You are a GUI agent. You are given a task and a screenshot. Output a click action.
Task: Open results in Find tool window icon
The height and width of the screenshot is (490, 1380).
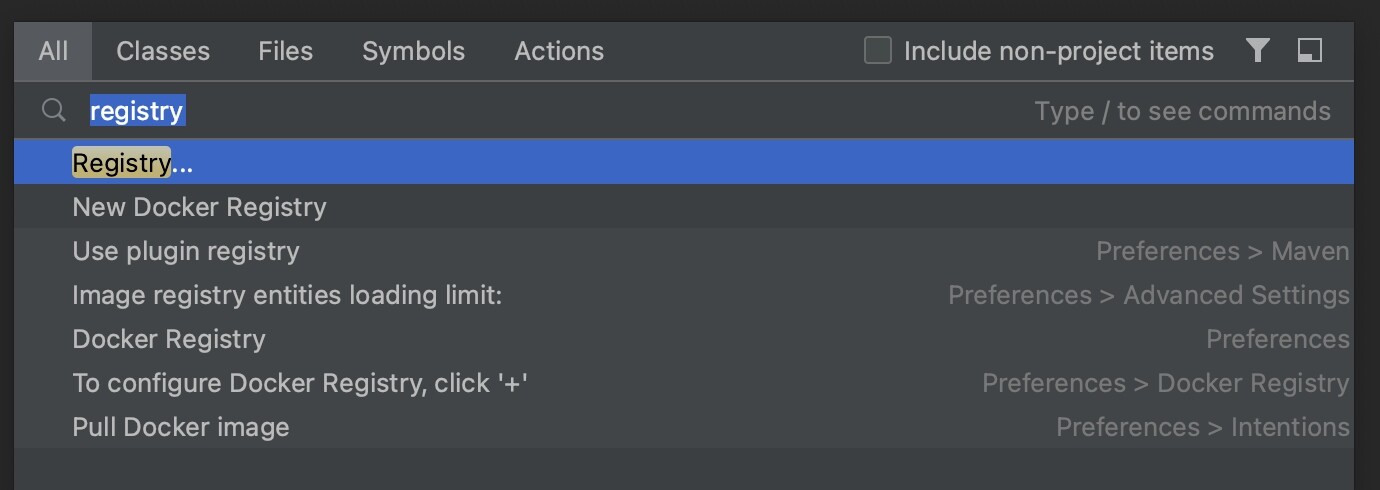click(x=1310, y=50)
